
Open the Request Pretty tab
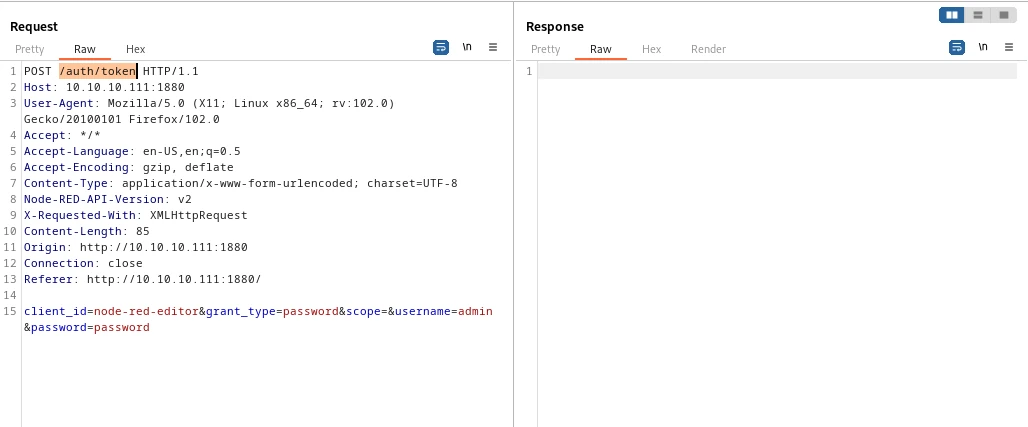click(x=30, y=49)
